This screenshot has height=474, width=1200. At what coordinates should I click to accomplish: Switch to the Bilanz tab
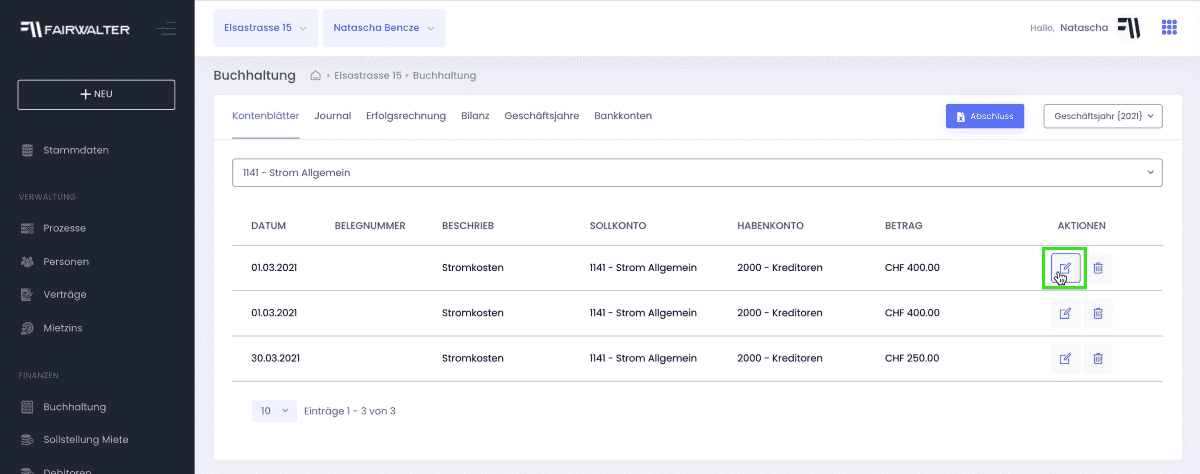[x=475, y=116]
